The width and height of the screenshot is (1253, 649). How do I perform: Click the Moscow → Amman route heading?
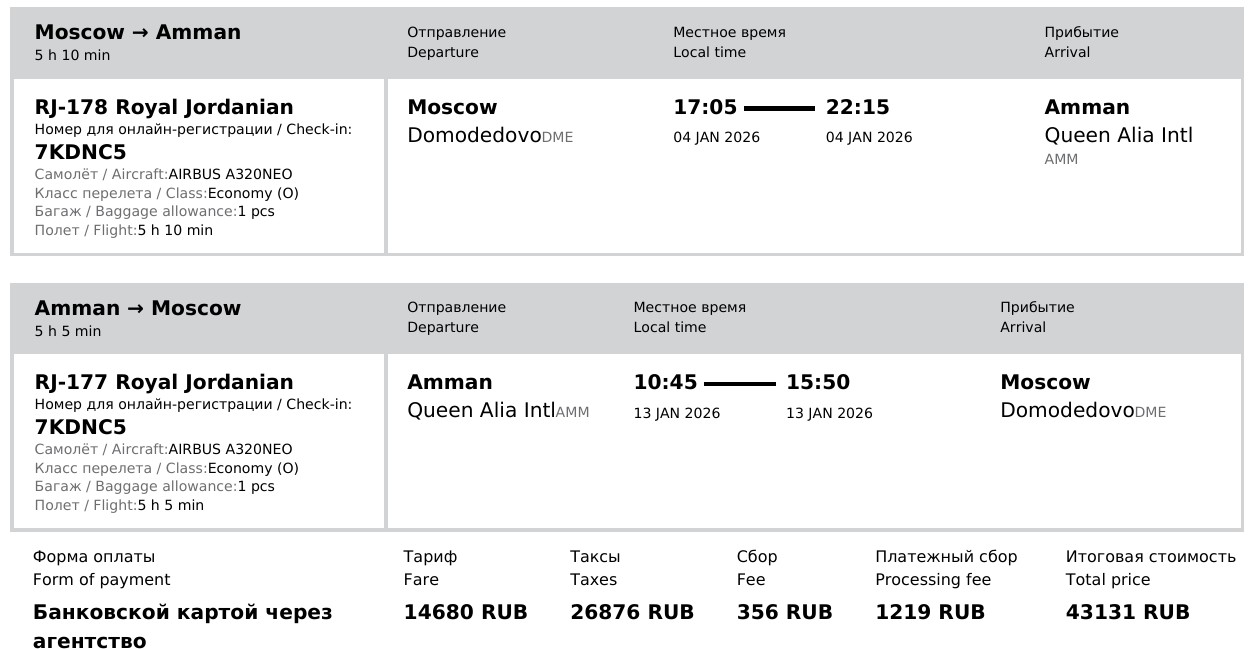click(138, 32)
